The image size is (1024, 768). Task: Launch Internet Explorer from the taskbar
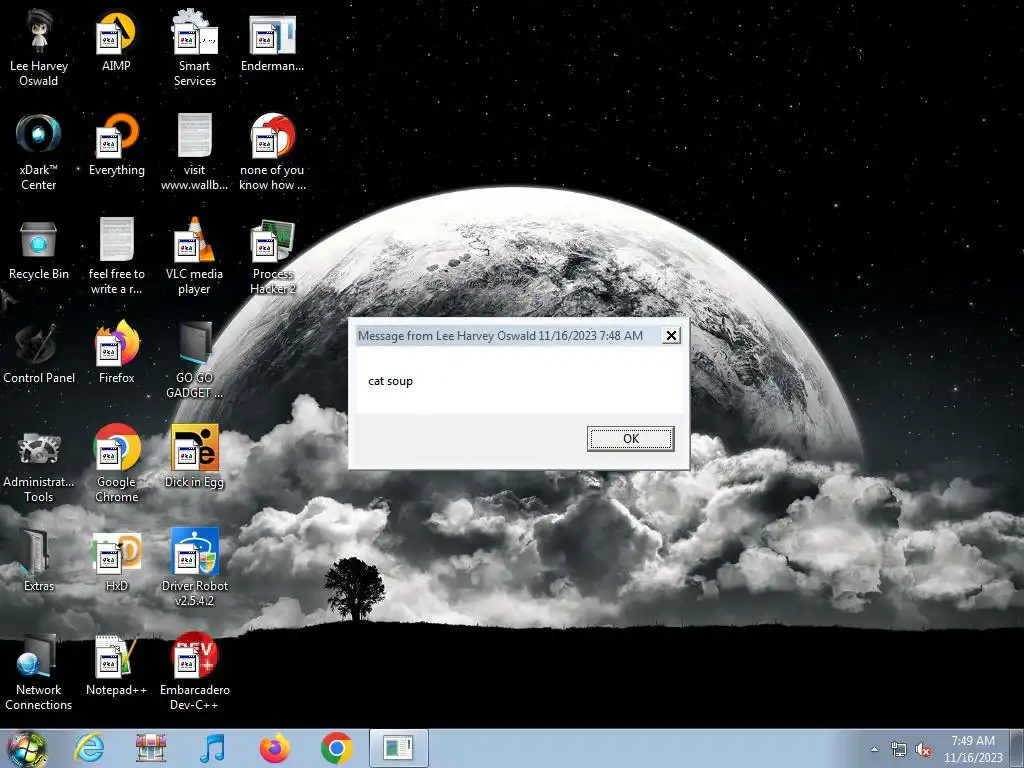coord(89,748)
